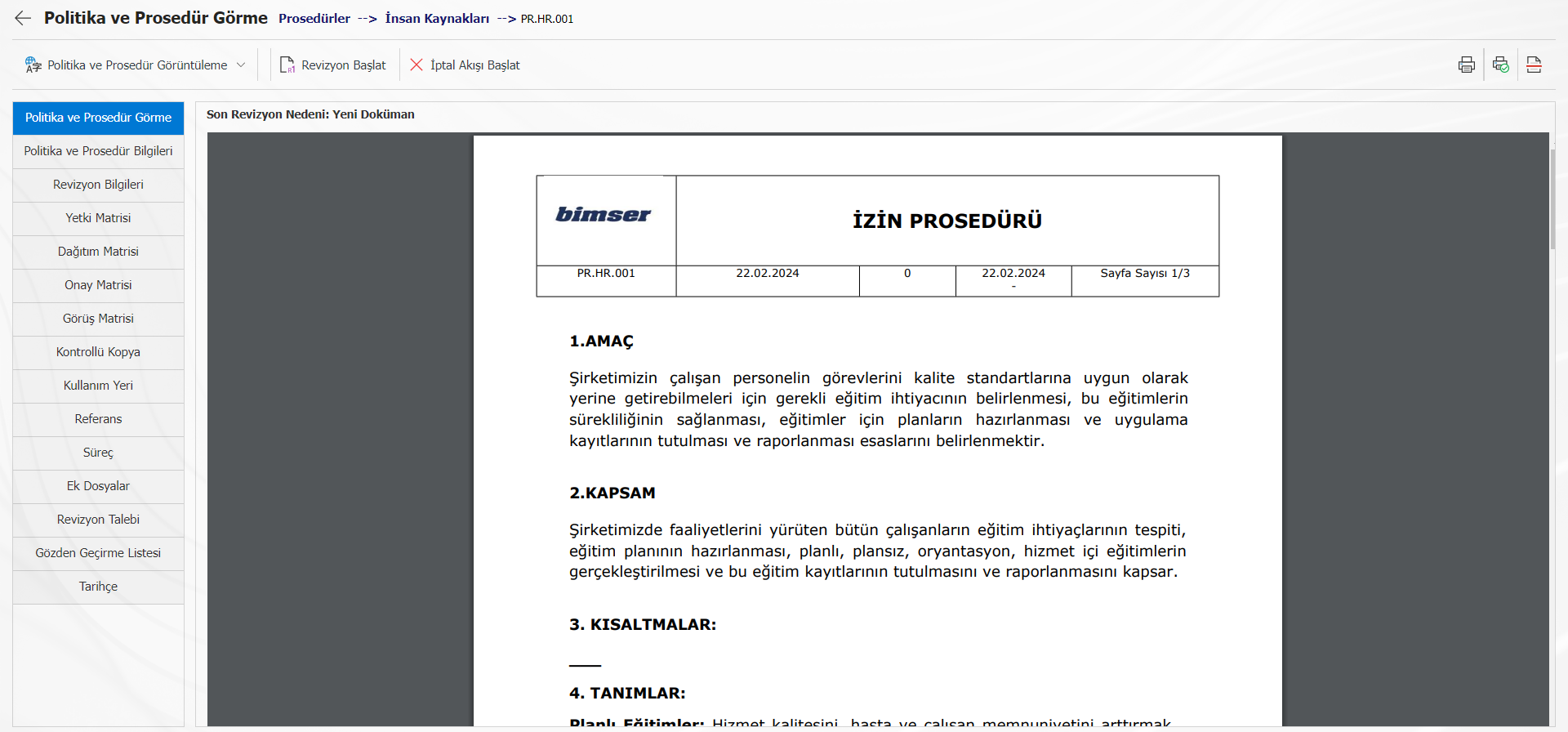The image size is (1568, 732).
Task: Select the Politika ve Prosedür Görme tab
Action: point(98,118)
